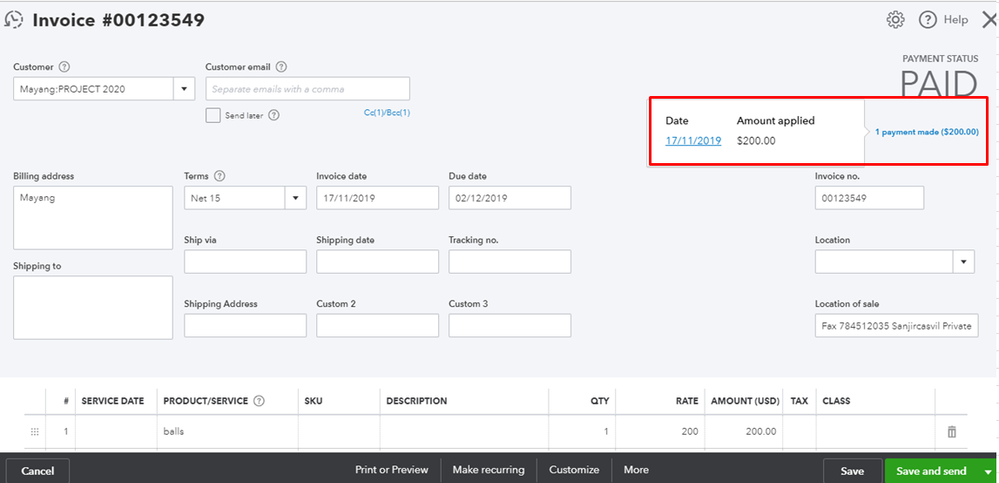Screen dimensions: 999x483
Task: Click the Due date field
Action: click(x=510, y=198)
